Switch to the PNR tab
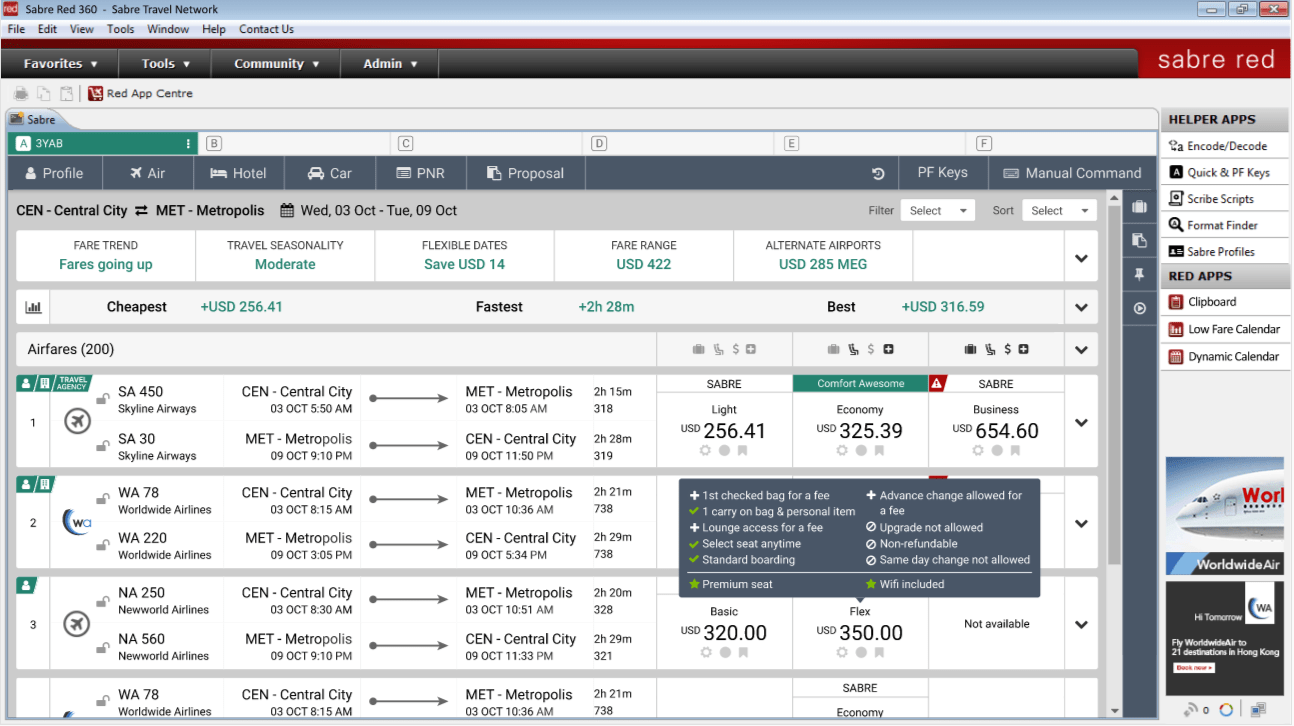The height and width of the screenshot is (726, 1294). (x=420, y=173)
